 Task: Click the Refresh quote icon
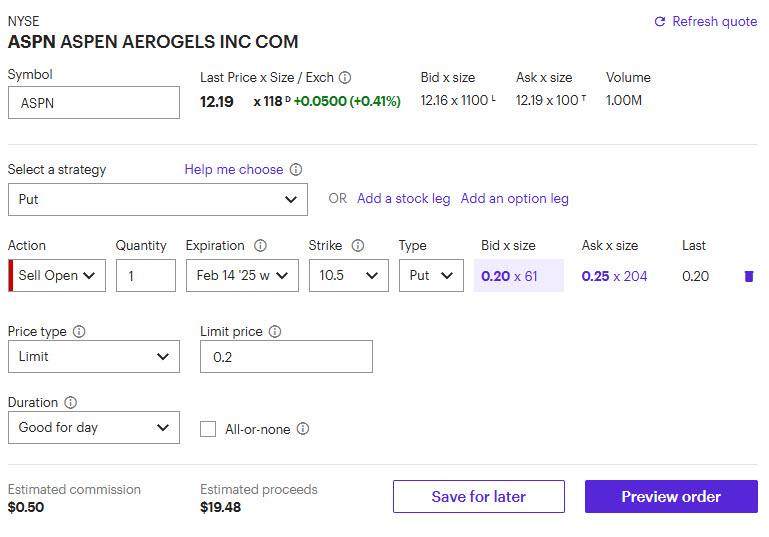[659, 22]
